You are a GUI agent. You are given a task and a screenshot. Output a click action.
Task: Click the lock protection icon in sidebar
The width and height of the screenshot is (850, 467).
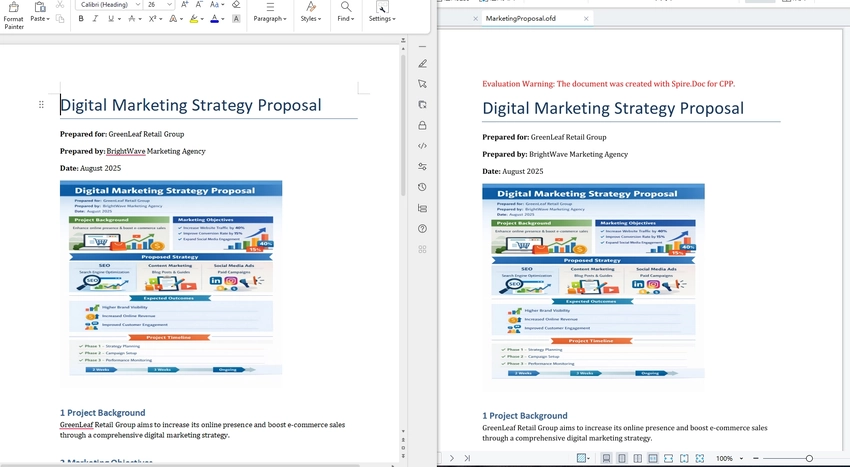(422, 125)
